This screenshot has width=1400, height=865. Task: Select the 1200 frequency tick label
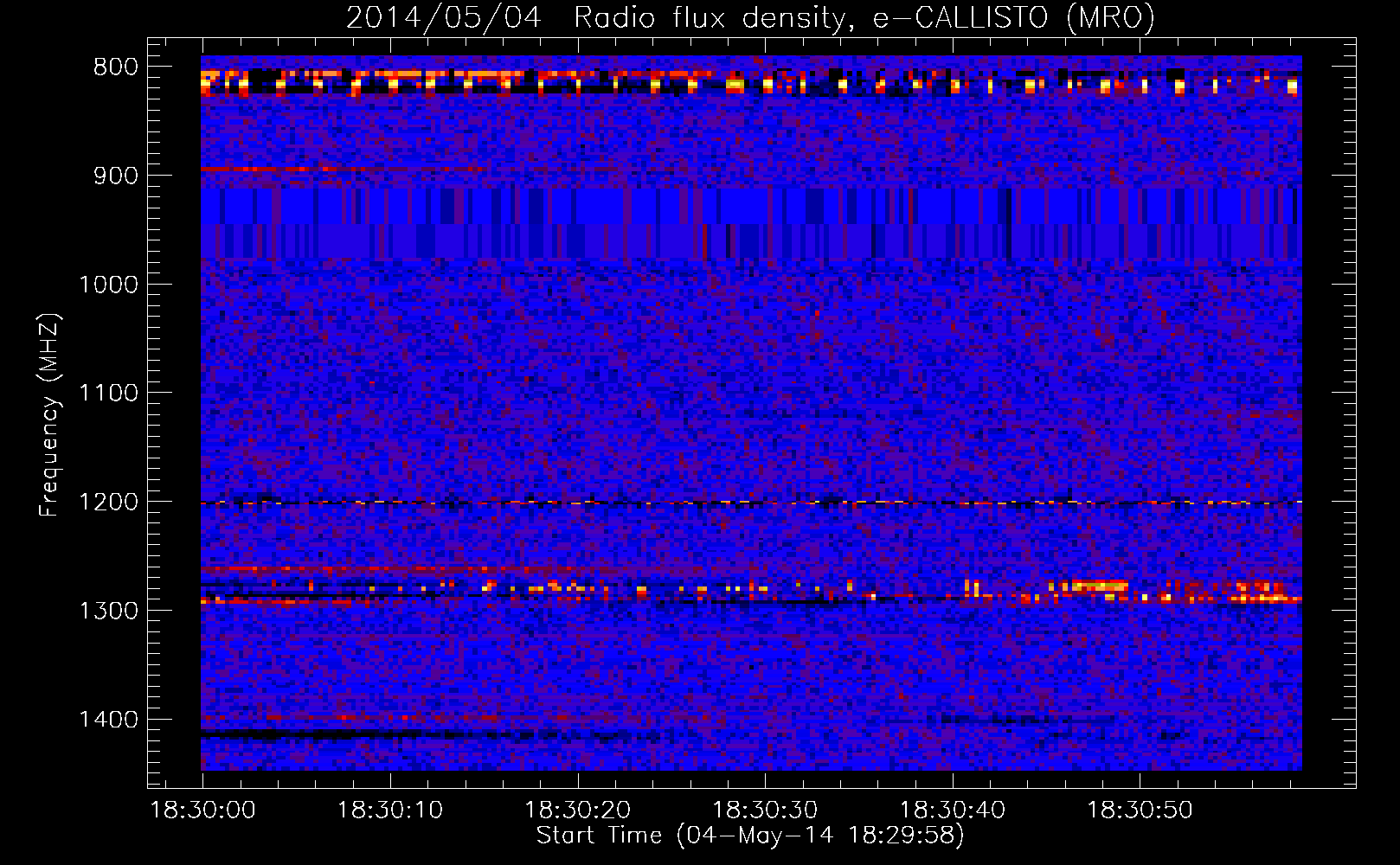pos(108,502)
